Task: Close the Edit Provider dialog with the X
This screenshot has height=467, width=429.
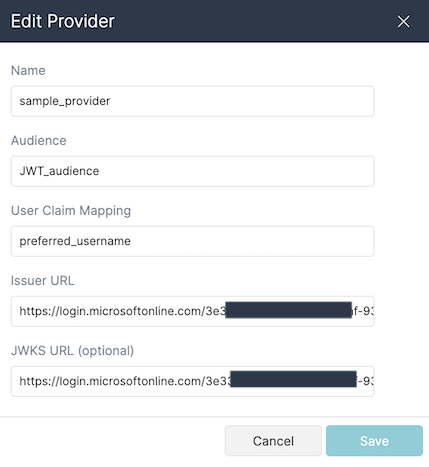Action: pos(403,22)
